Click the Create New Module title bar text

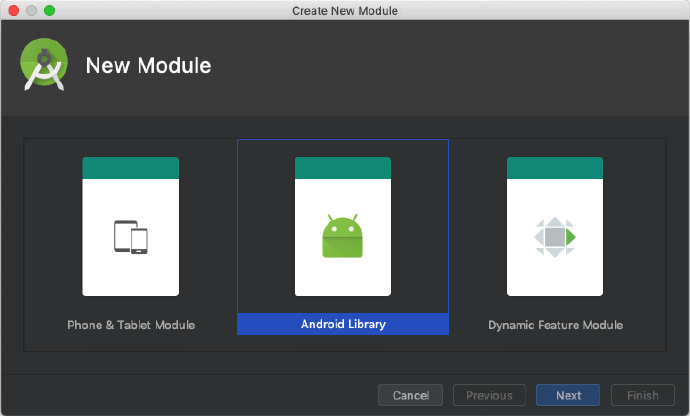click(345, 11)
